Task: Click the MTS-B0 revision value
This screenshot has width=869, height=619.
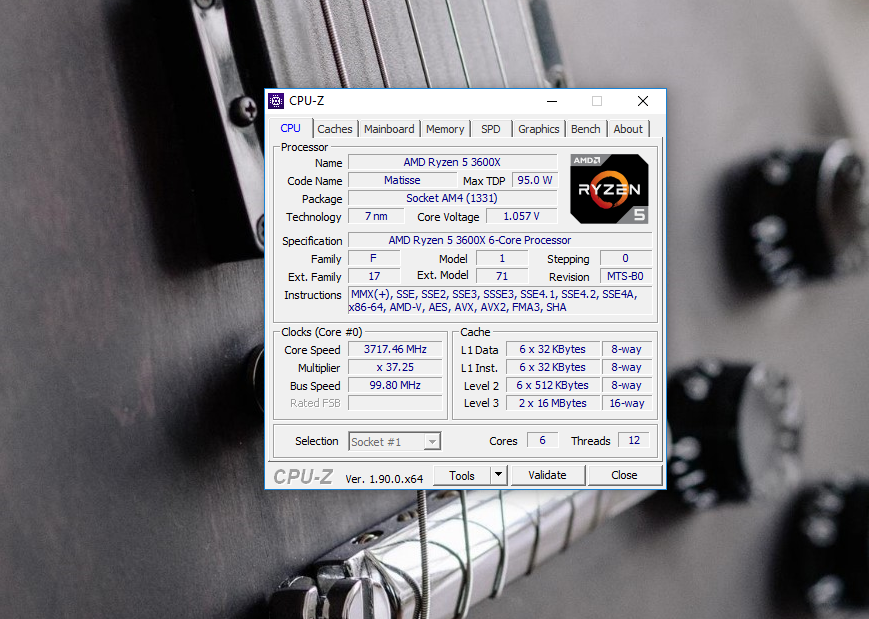Action: [626, 276]
